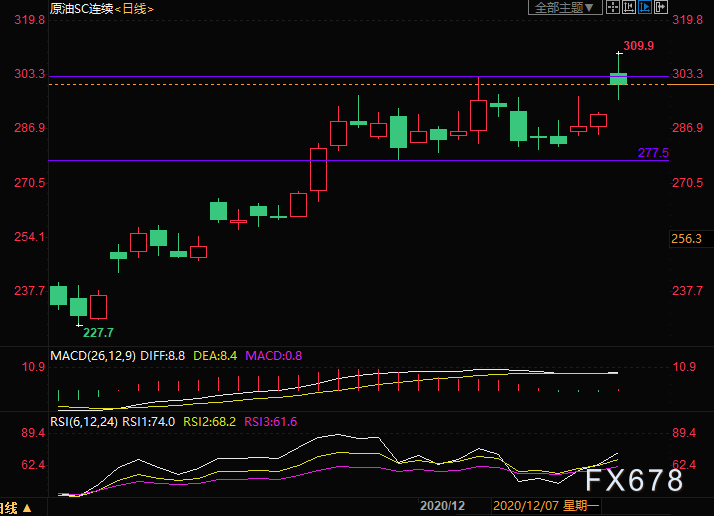Click the 2020/12 month label on timeline
Screen dimensions: 714x516
click(442, 506)
